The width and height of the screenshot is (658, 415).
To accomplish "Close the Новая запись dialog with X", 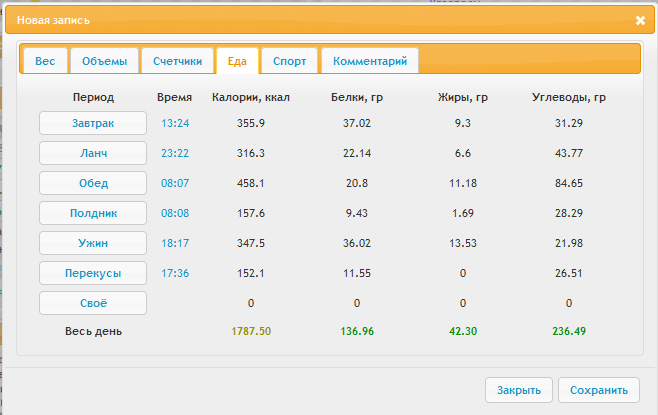I will (640, 20).
